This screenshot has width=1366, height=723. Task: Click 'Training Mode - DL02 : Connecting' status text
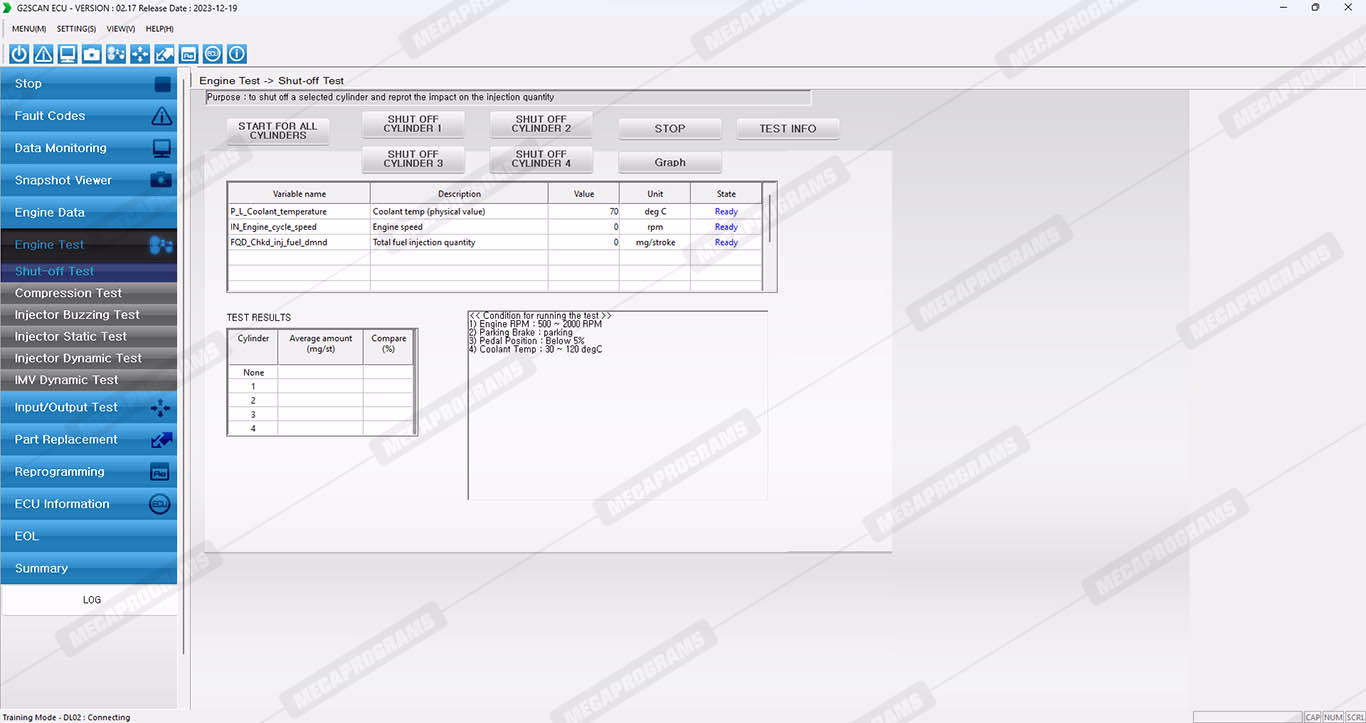66,717
